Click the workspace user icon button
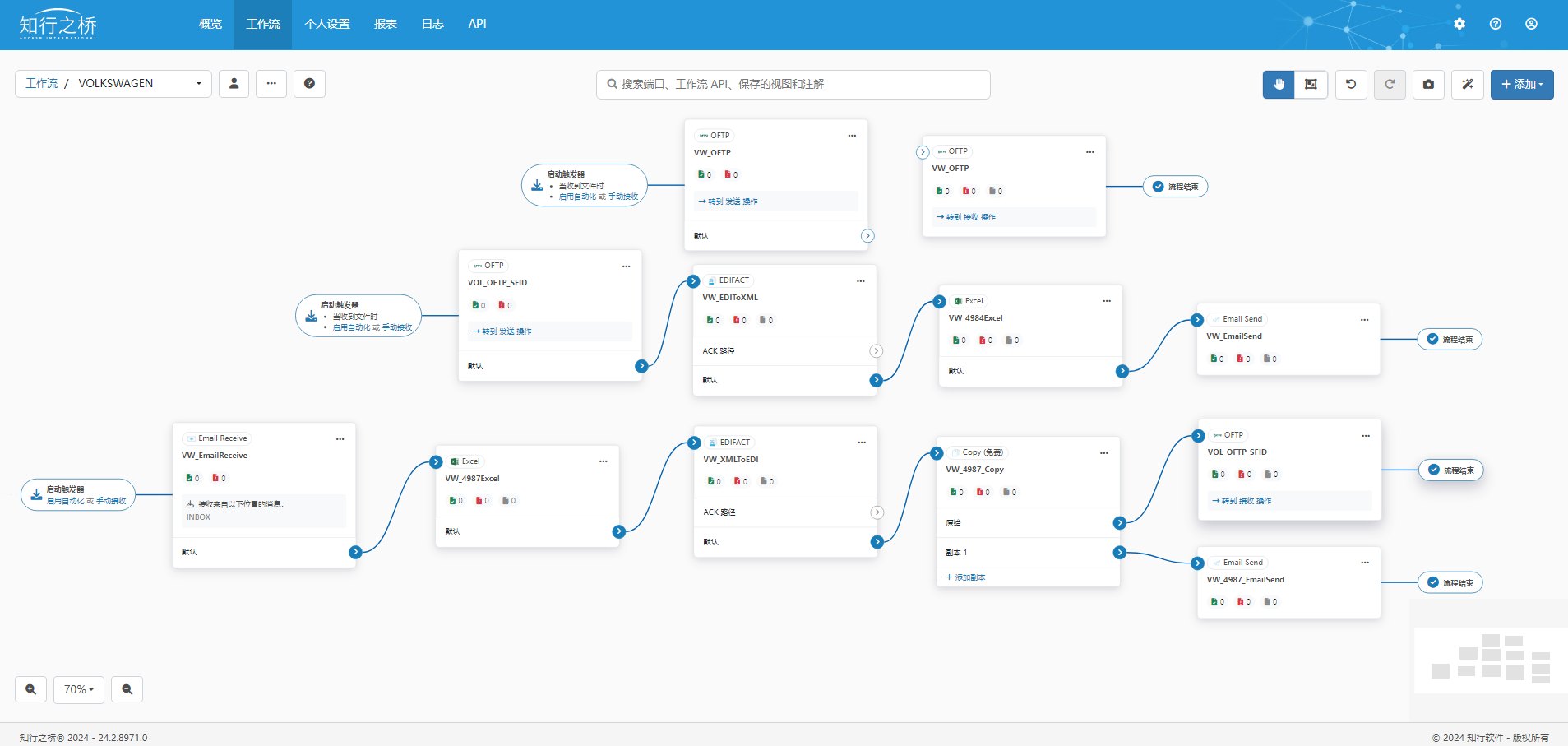This screenshot has width=1568, height=746. (x=234, y=84)
